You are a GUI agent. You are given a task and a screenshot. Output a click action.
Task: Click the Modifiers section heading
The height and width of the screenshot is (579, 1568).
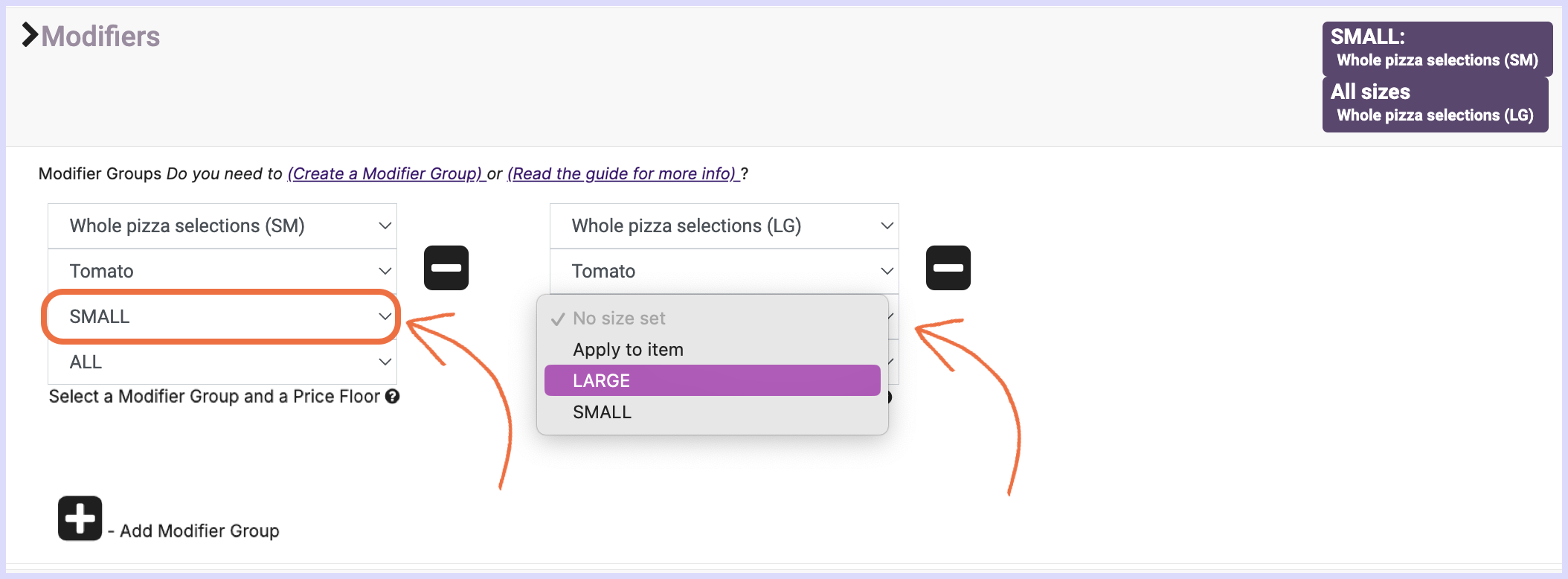coord(100,36)
